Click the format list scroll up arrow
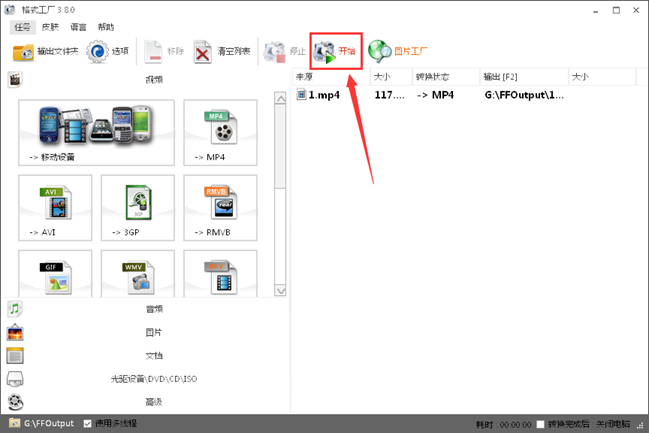Image resolution: width=649 pixels, height=433 pixels. 280,99
